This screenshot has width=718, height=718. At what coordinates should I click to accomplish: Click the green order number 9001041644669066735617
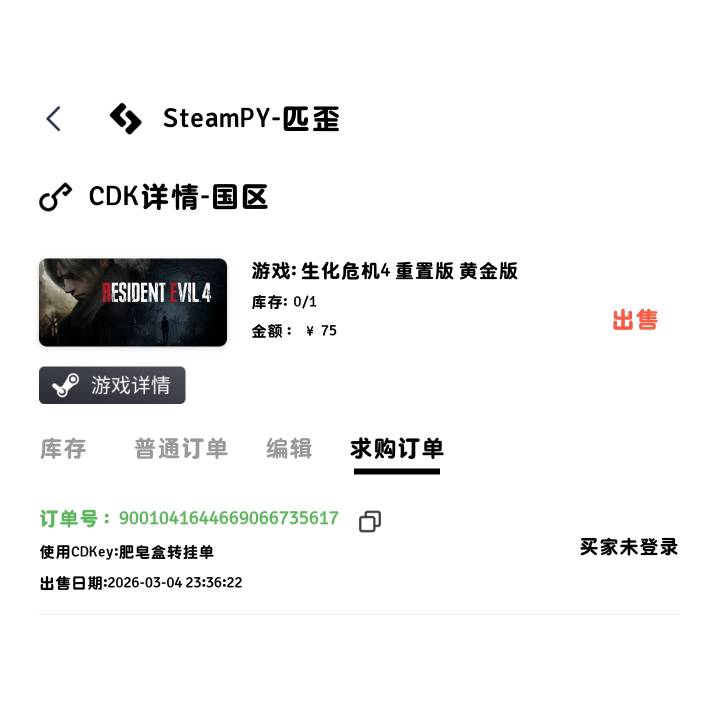click(x=228, y=518)
